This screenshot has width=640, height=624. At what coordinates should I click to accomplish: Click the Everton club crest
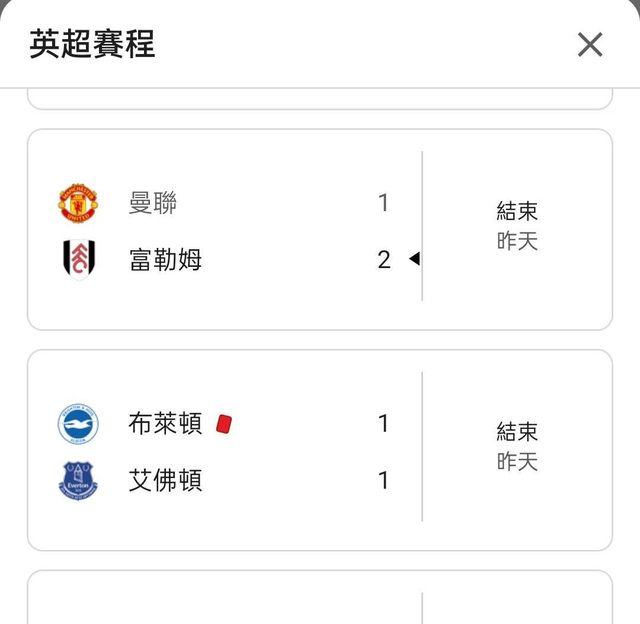[77, 481]
